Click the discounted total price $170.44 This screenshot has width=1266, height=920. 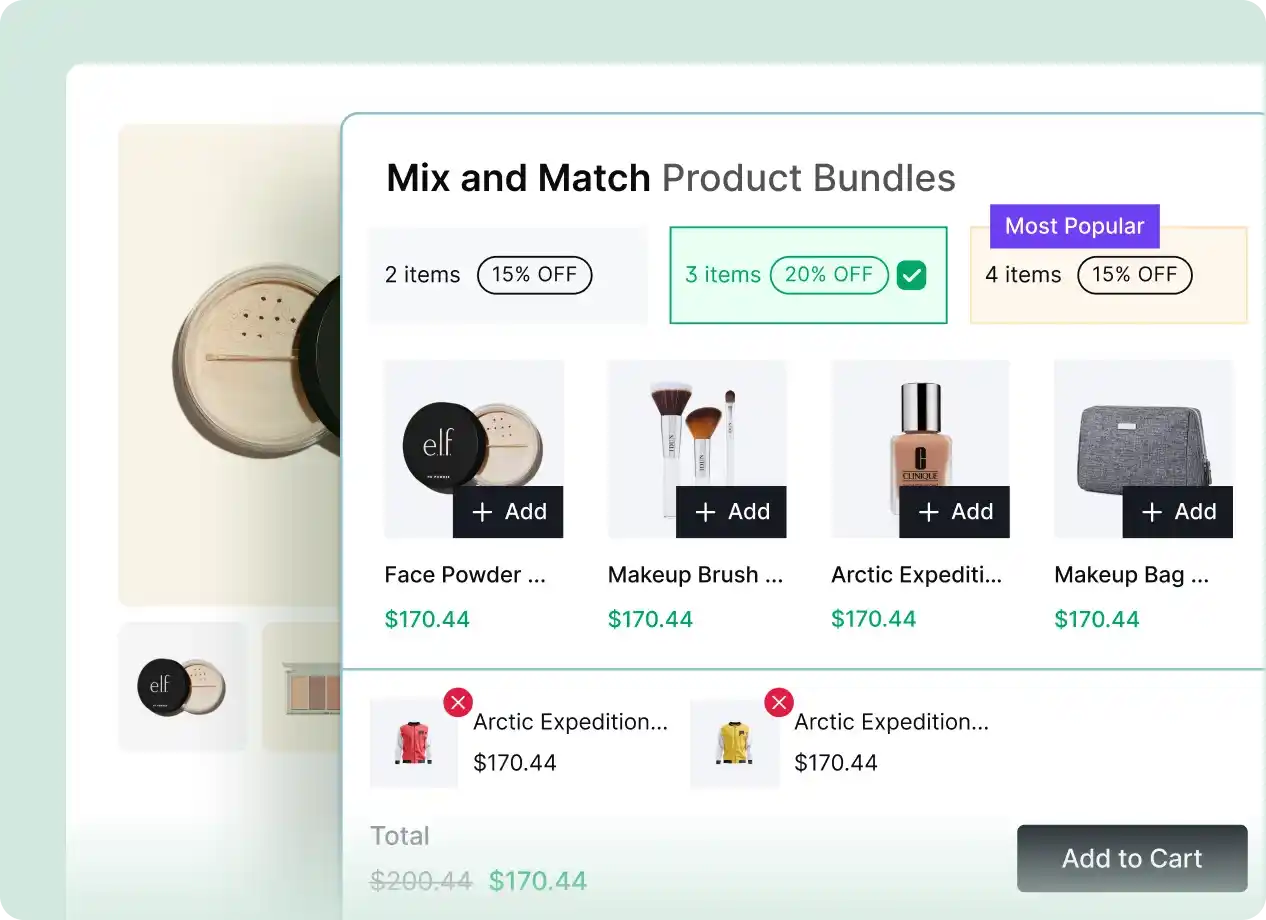[x=537, y=880]
